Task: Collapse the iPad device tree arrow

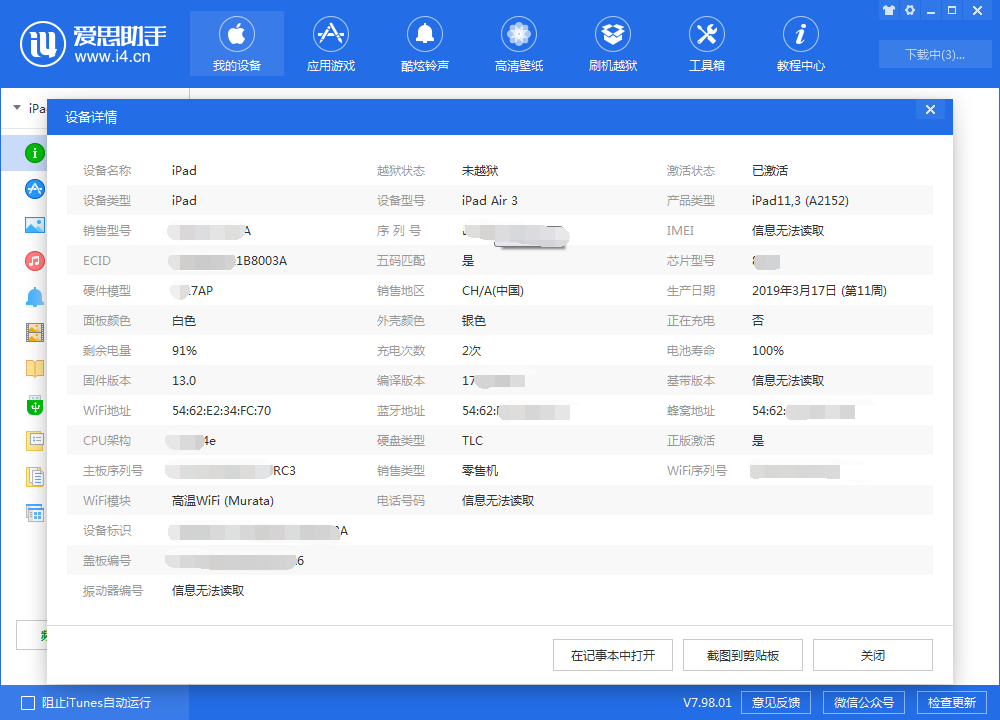Action: click(x=17, y=108)
